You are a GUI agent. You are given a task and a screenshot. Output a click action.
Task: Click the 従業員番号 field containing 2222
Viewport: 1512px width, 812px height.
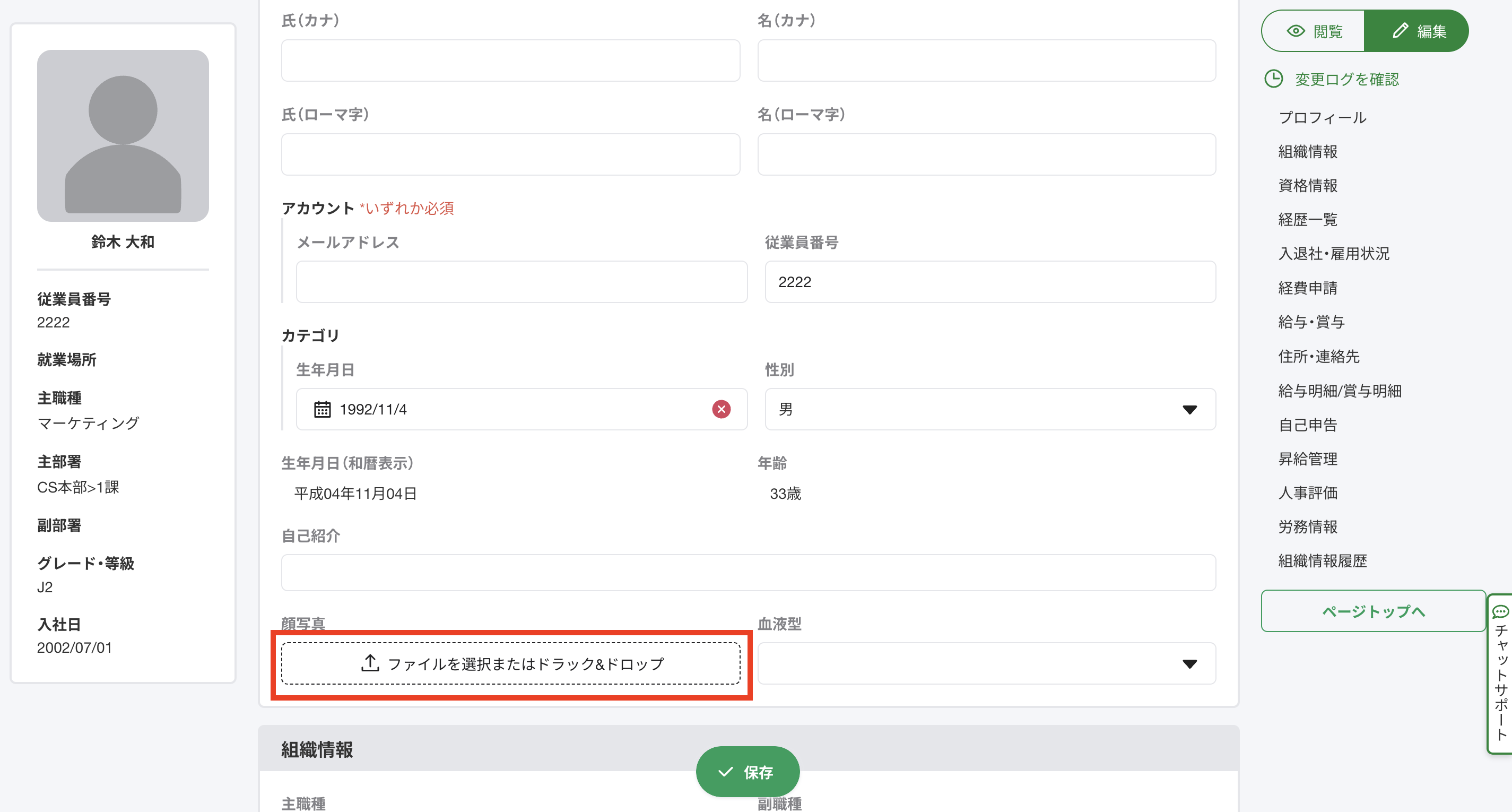(989, 282)
